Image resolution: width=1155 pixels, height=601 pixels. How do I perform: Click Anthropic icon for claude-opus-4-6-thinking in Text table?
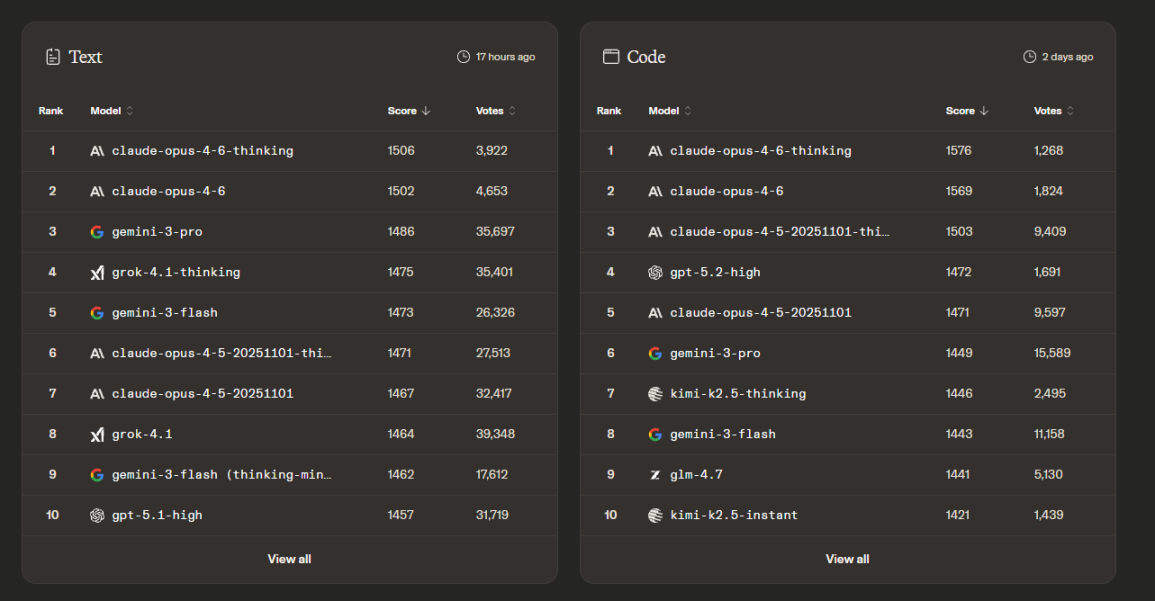click(96, 151)
